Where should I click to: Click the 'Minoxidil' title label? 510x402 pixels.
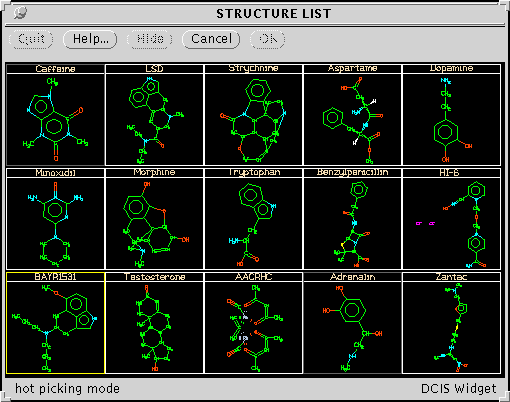click(55, 173)
